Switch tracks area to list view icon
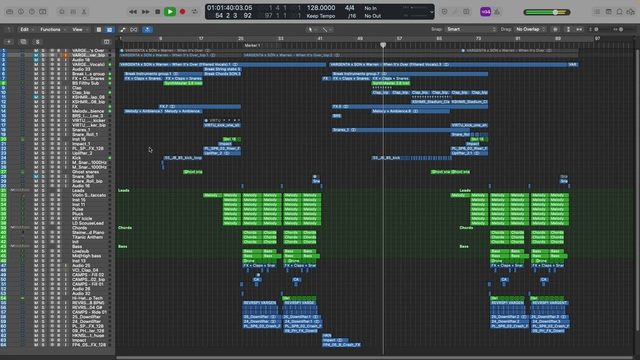640x360 pixels. (x=99, y=29)
